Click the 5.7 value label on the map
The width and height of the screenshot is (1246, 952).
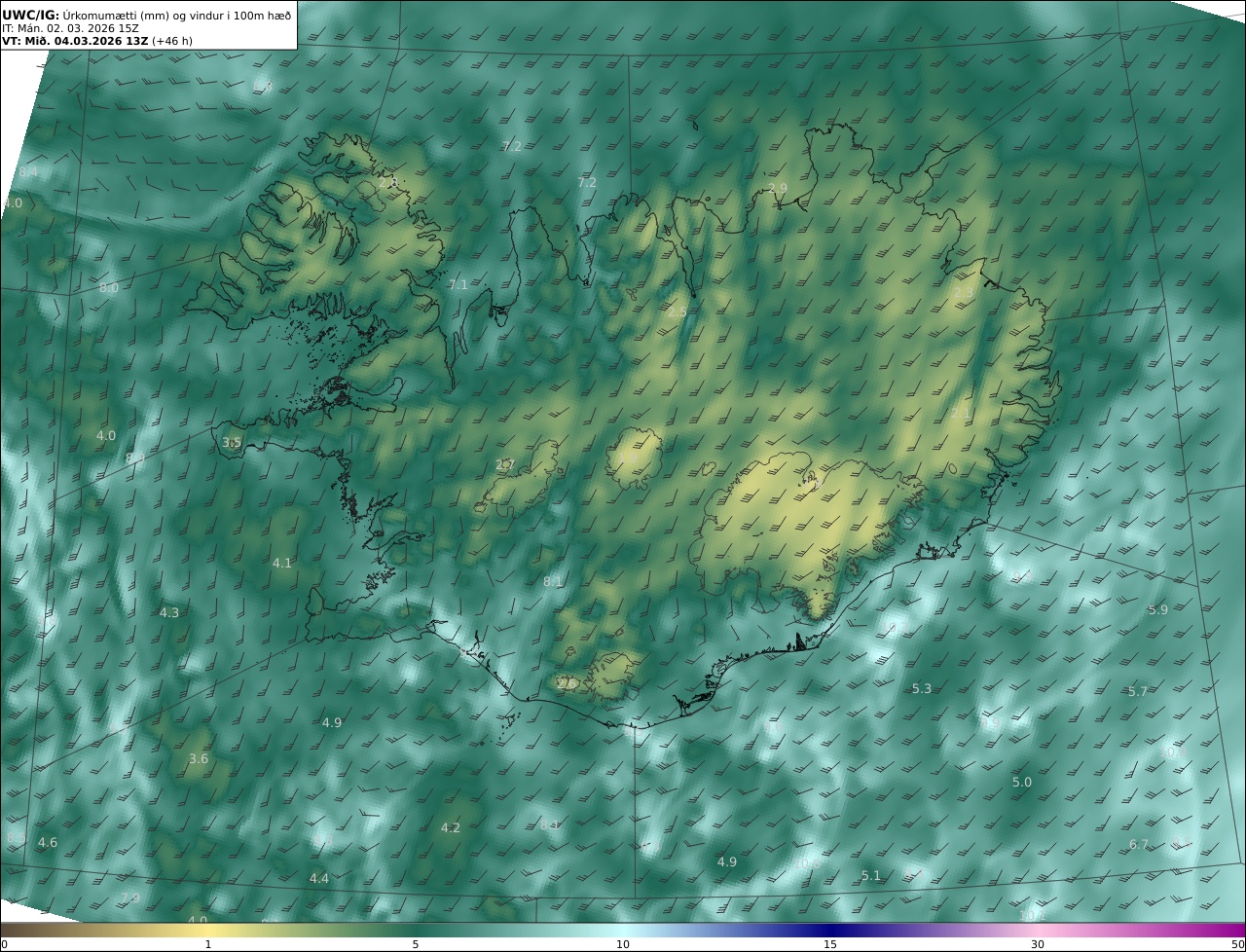click(x=1138, y=692)
